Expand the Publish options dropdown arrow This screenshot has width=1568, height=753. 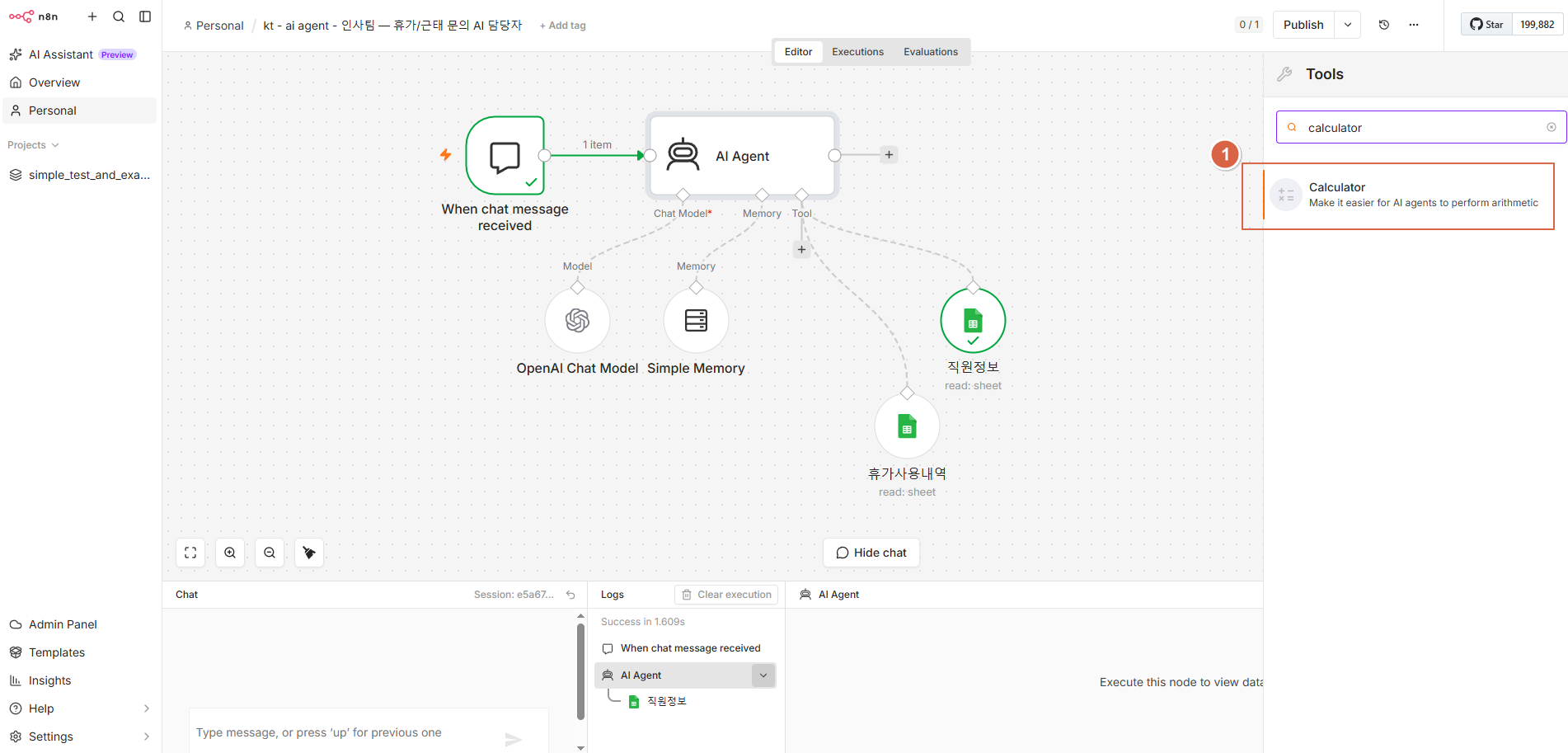click(x=1348, y=25)
